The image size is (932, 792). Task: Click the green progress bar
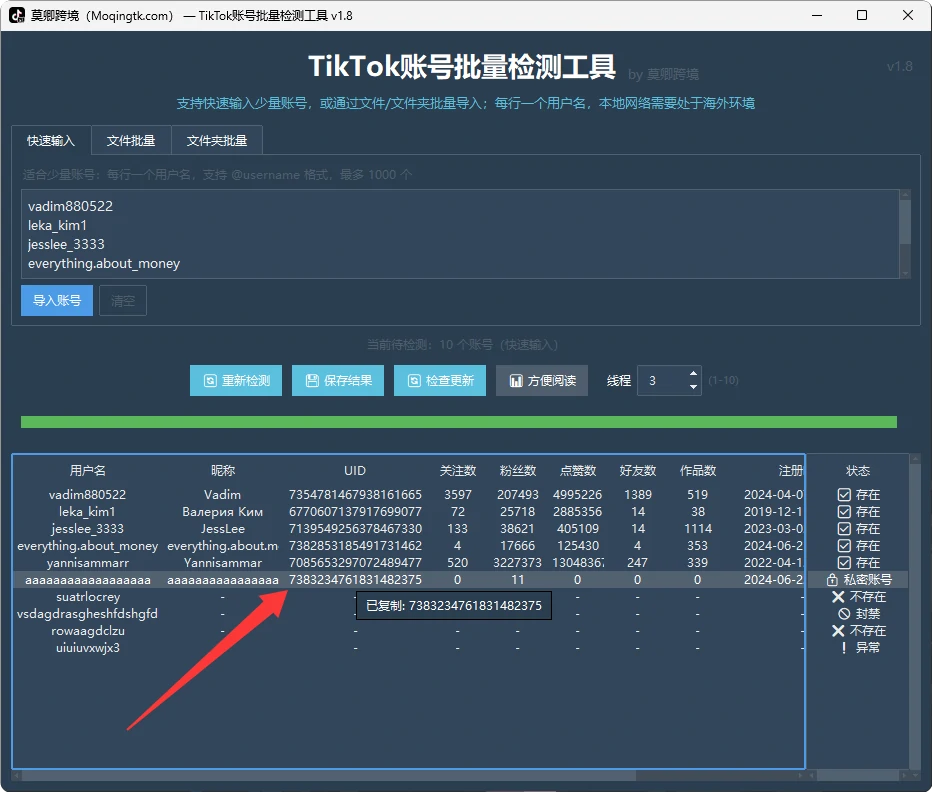[459, 422]
